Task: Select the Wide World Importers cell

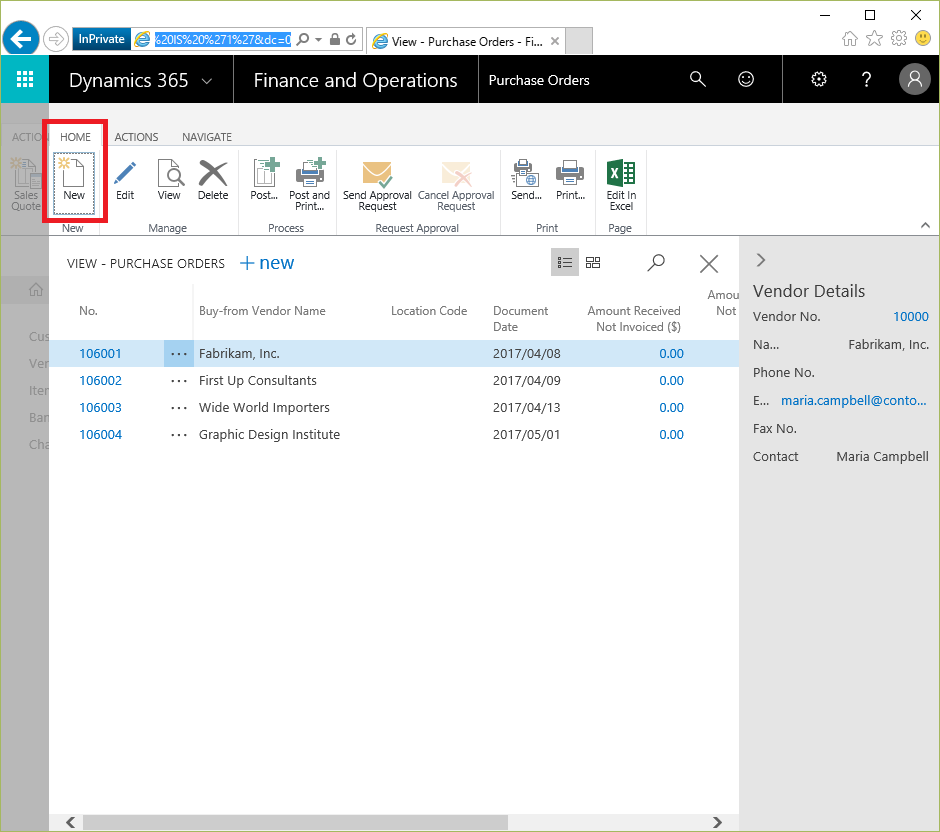Action: click(264, 408)
